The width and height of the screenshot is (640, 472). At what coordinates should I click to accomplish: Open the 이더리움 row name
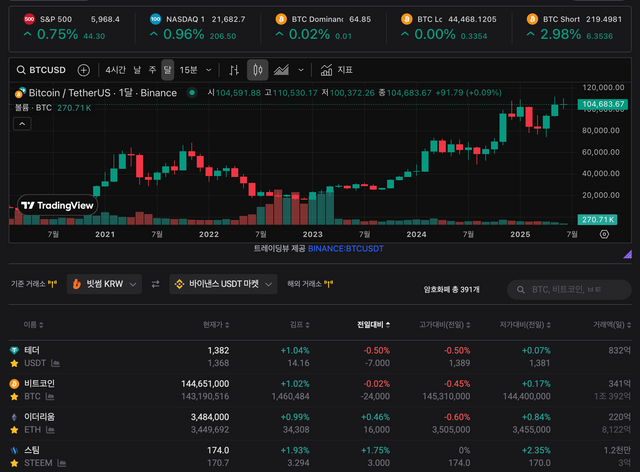click(x=39, y=417)
